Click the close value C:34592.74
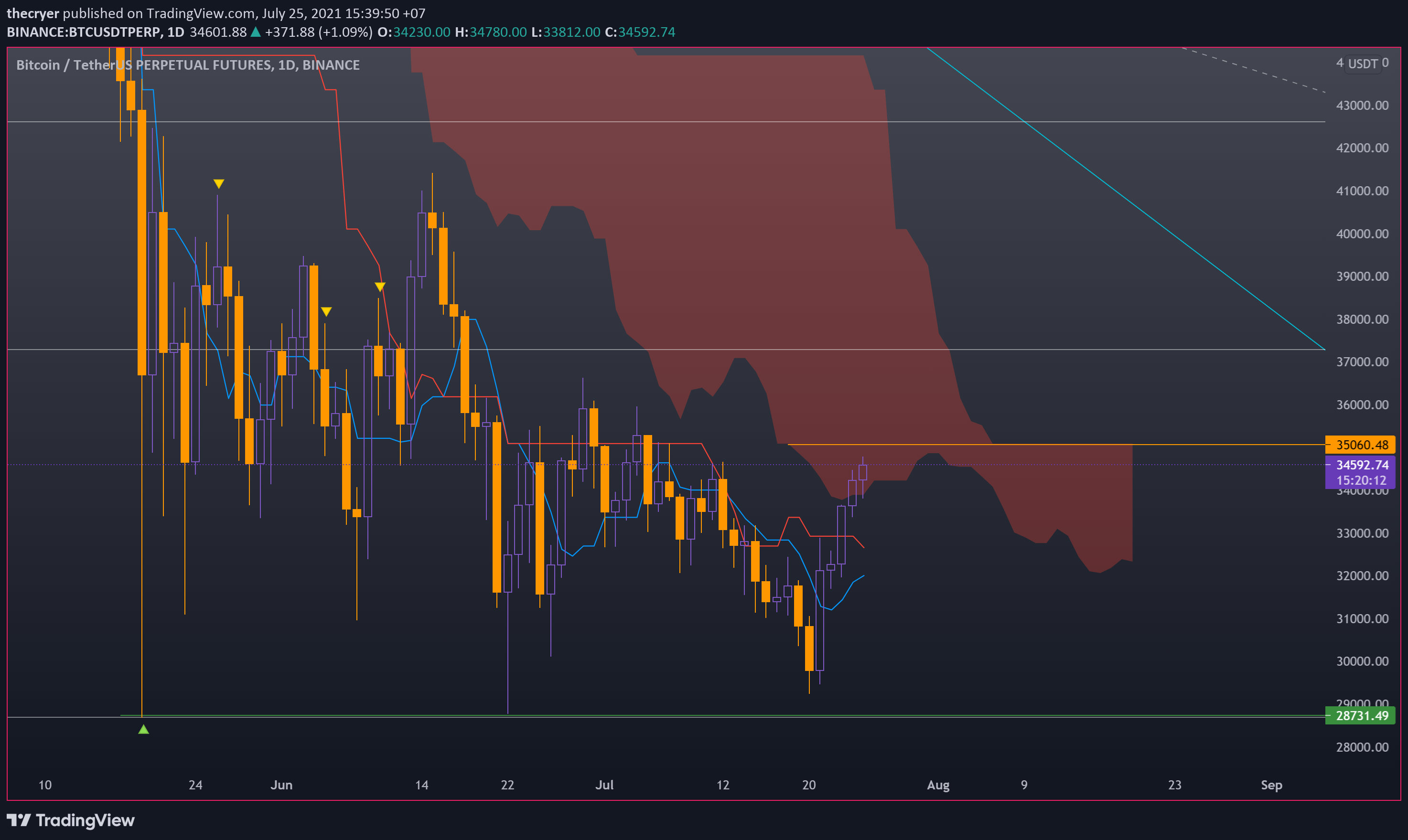Image resolution: width=1408 pixels, height=840 pixels. tap(640, 32)
